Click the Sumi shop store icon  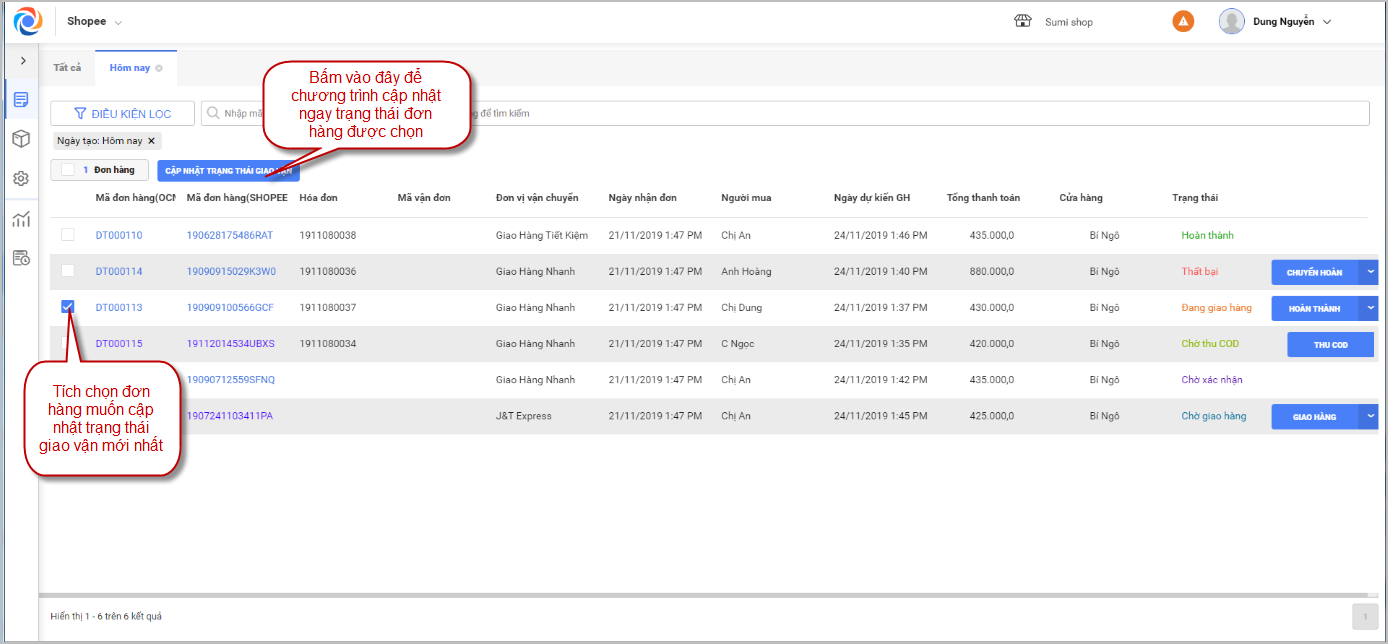tap(1022, 21)
